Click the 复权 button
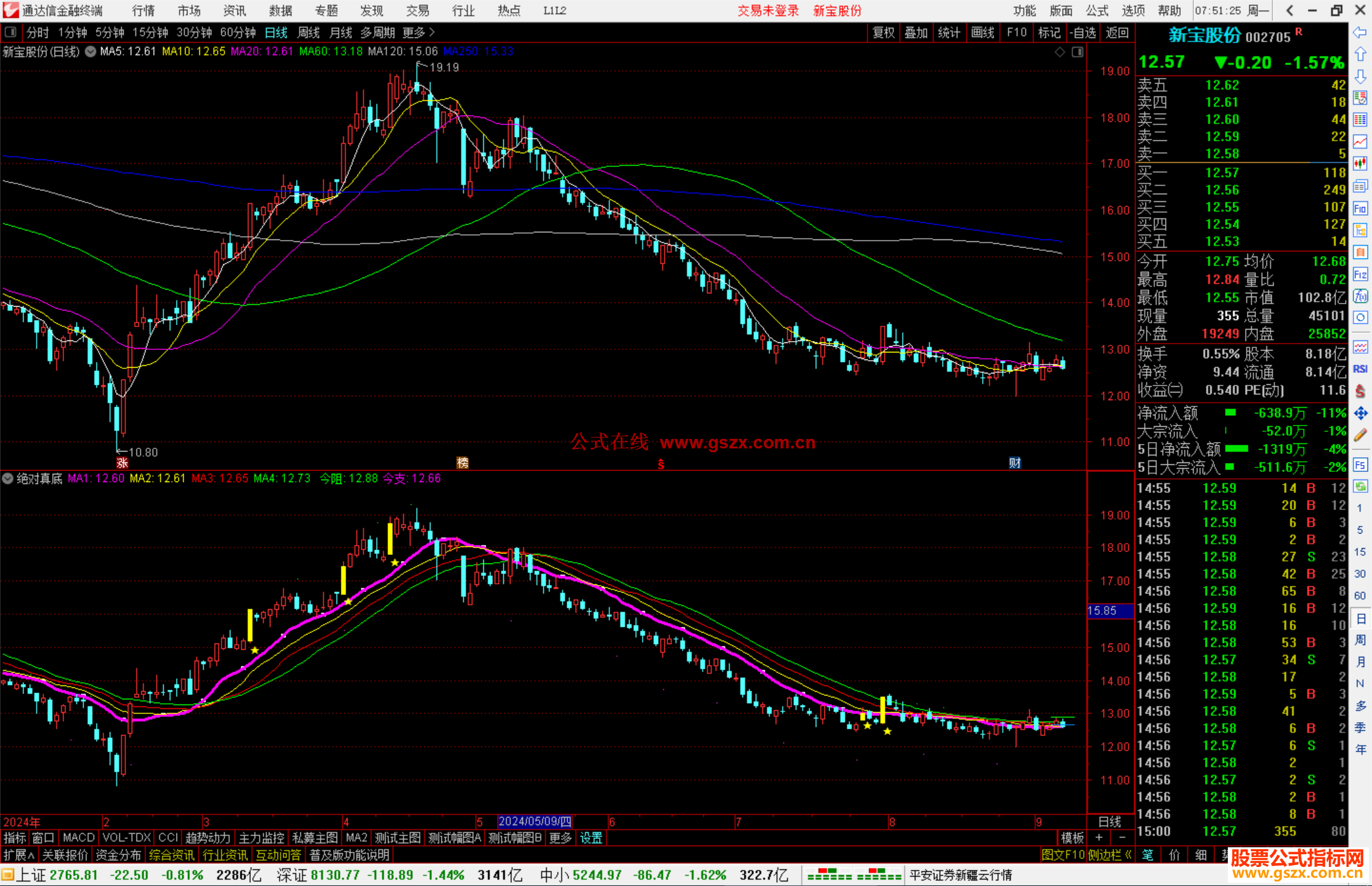This screenshot has height=886, width=1372. 883,32
